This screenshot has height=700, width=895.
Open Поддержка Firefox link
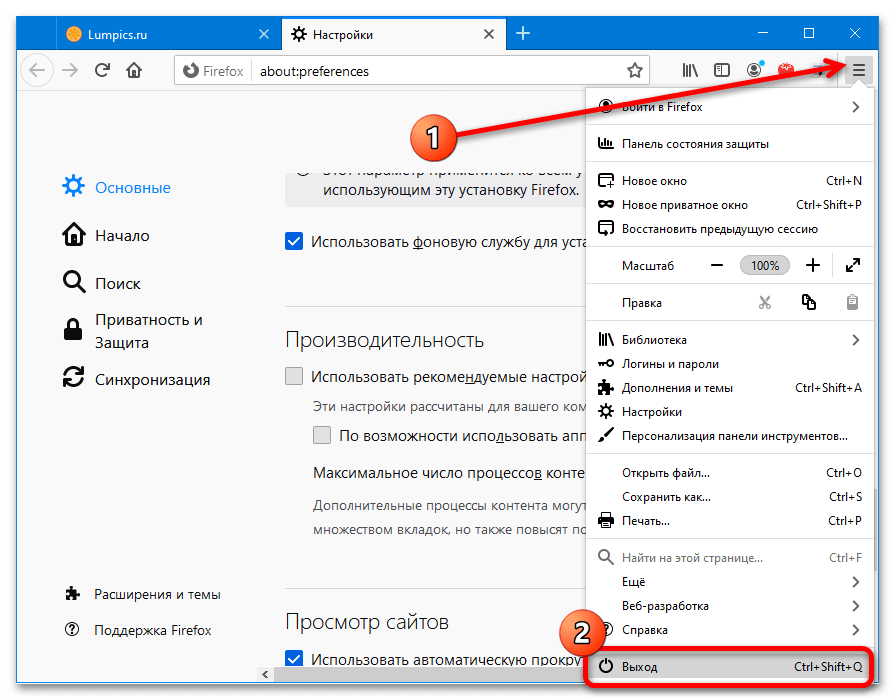(138, 630)
